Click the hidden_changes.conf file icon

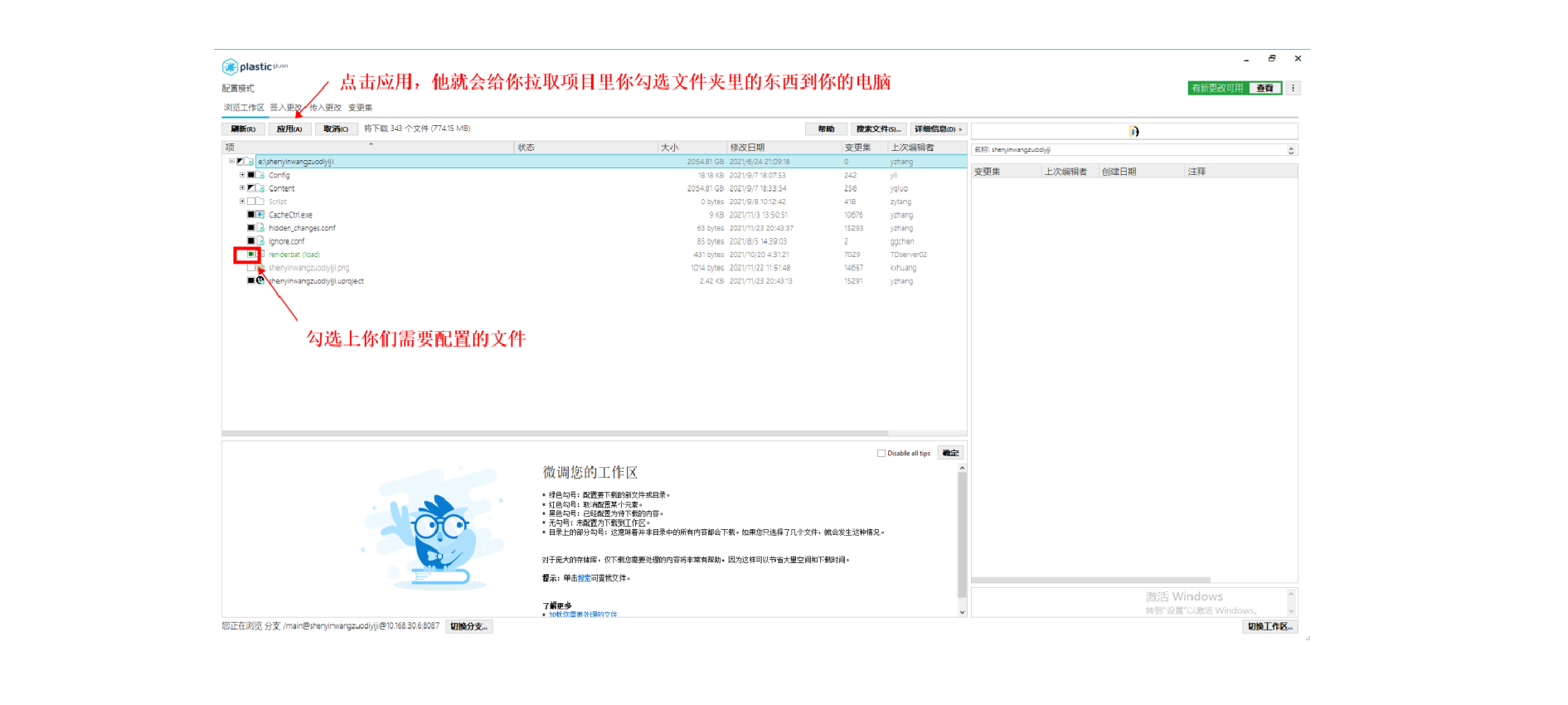[x=260, y=228]
